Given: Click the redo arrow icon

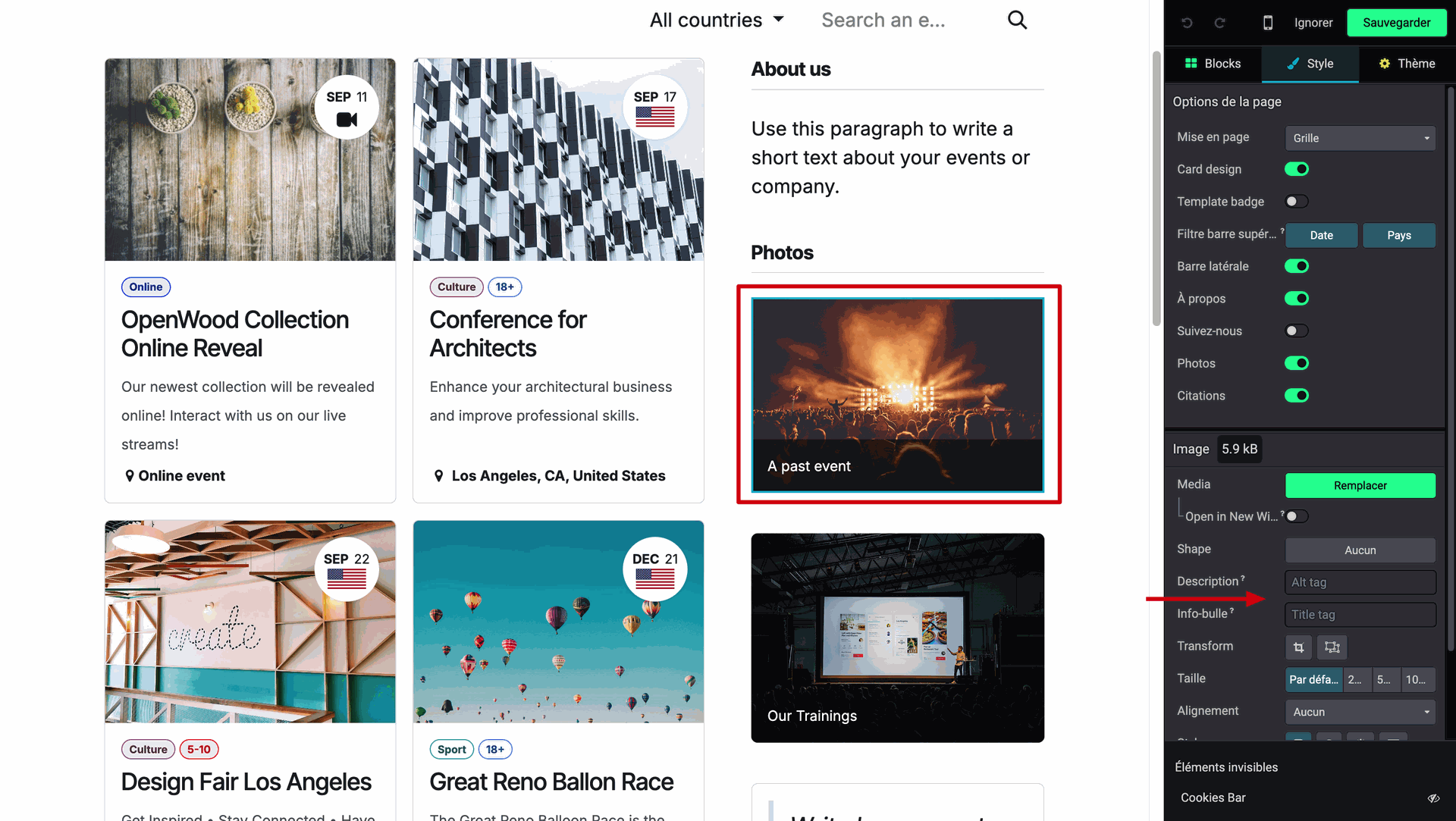Looking at the screenshot, I should 1219,23.
